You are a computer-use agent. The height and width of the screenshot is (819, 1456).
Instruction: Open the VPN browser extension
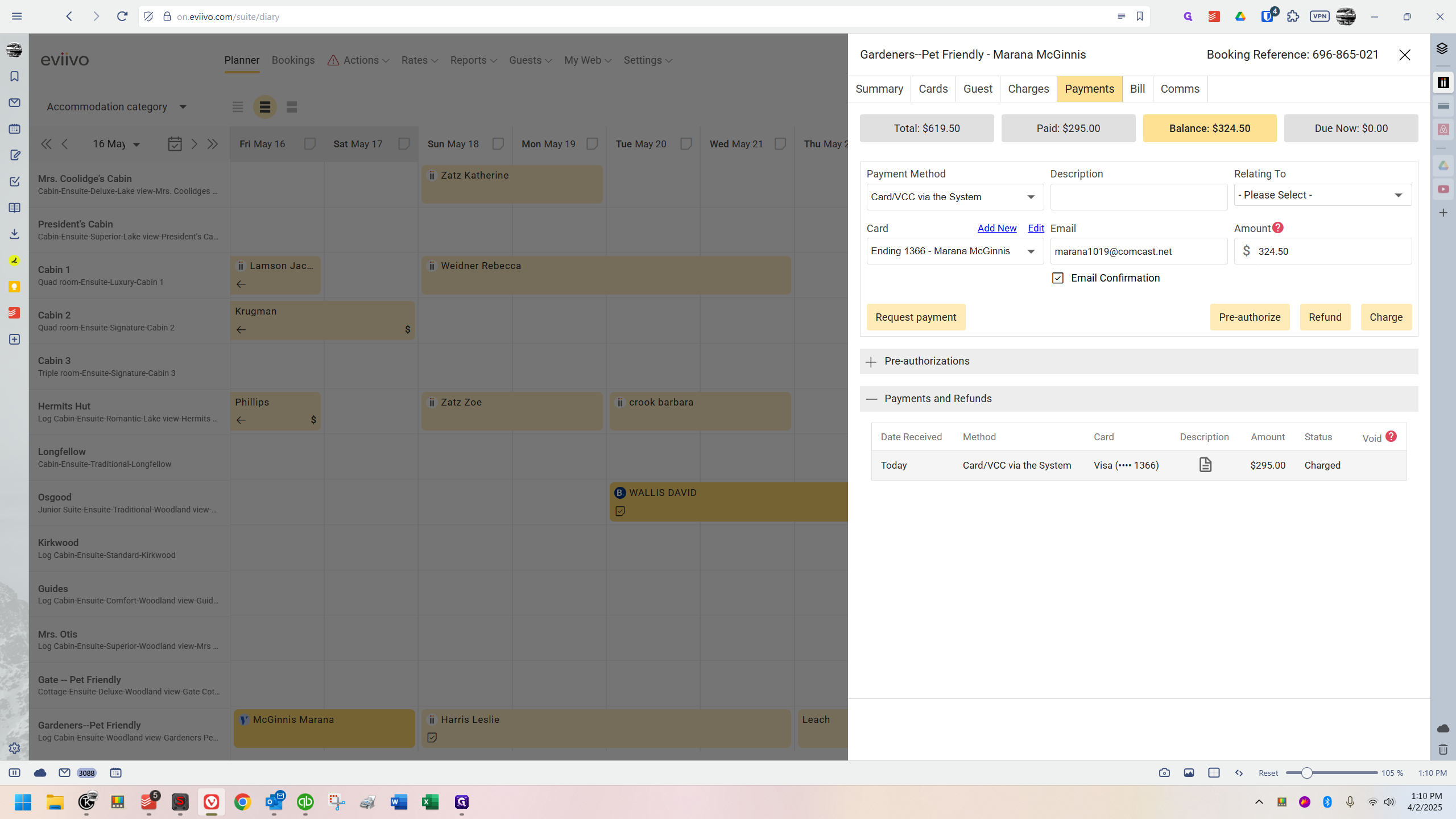click(1319, 16)
